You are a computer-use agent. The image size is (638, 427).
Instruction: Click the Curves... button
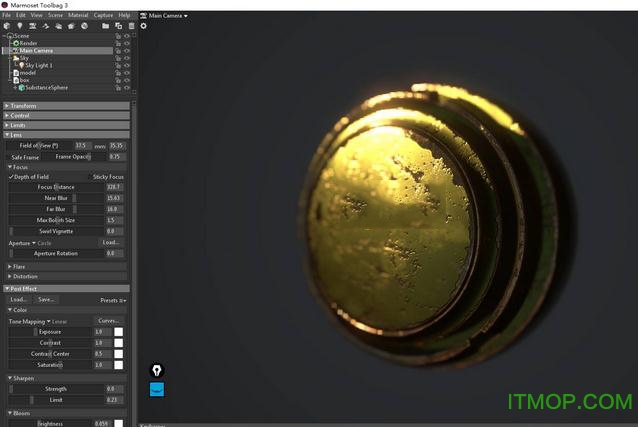pos(109,321)
